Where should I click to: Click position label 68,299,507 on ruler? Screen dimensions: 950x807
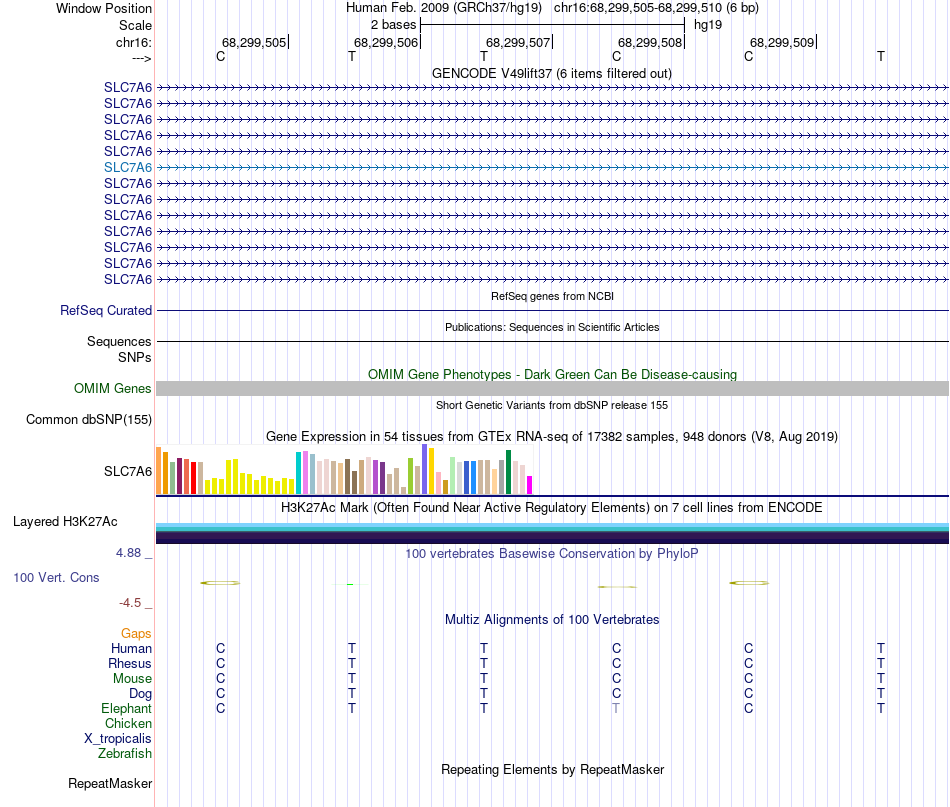[x=518, y=42]
